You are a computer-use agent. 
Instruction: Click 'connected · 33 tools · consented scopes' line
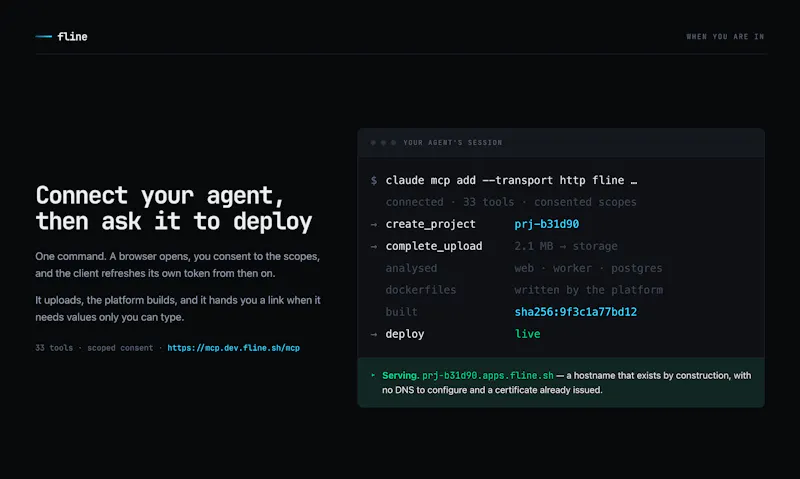click(511, 202)
